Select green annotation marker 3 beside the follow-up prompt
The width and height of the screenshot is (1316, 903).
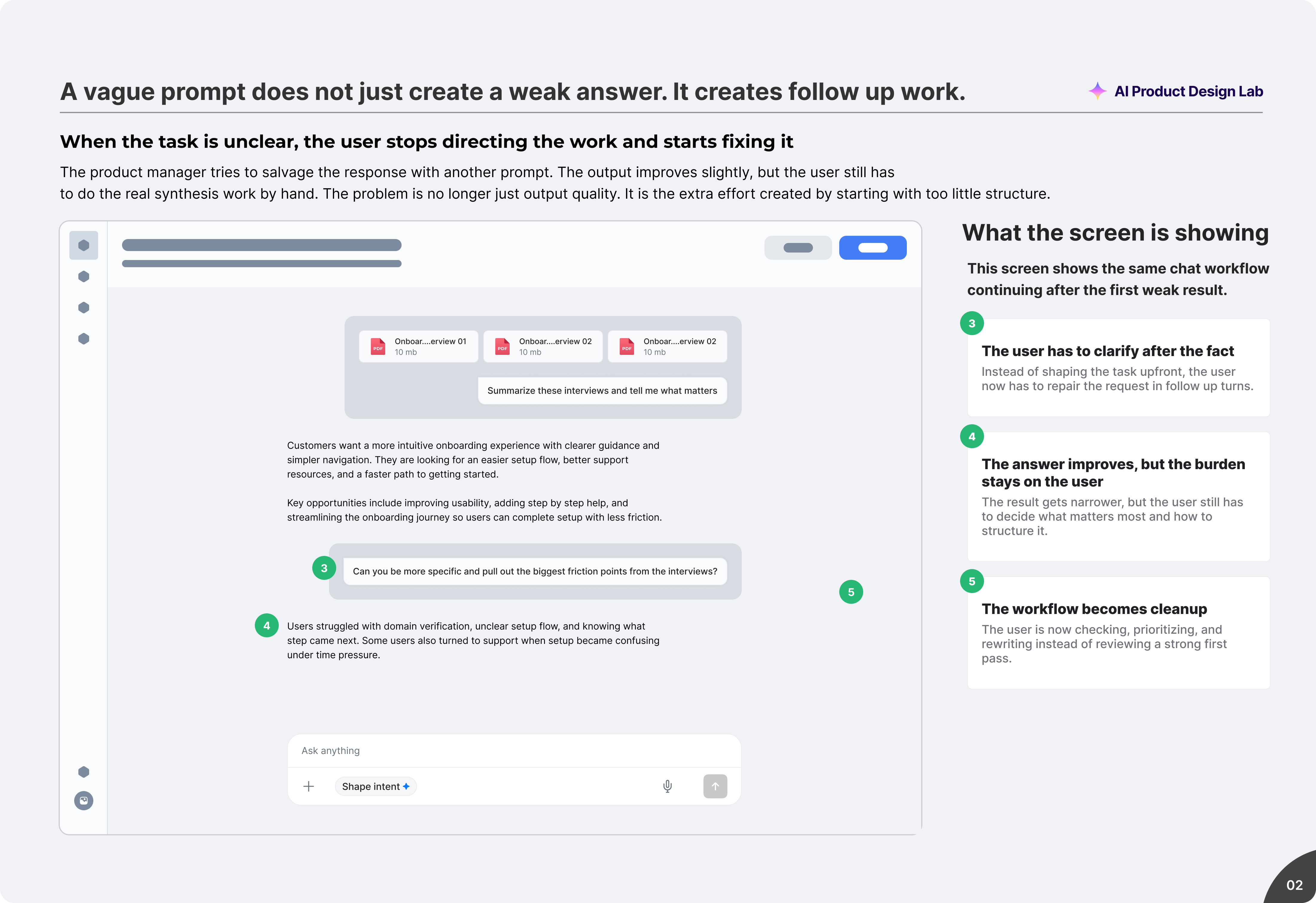click(x=324, y=568)
